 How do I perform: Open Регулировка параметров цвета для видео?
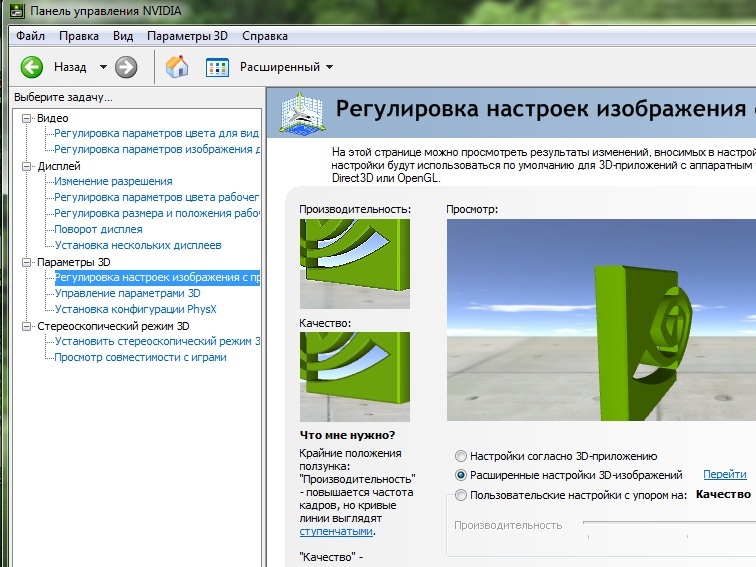(157, 133)
